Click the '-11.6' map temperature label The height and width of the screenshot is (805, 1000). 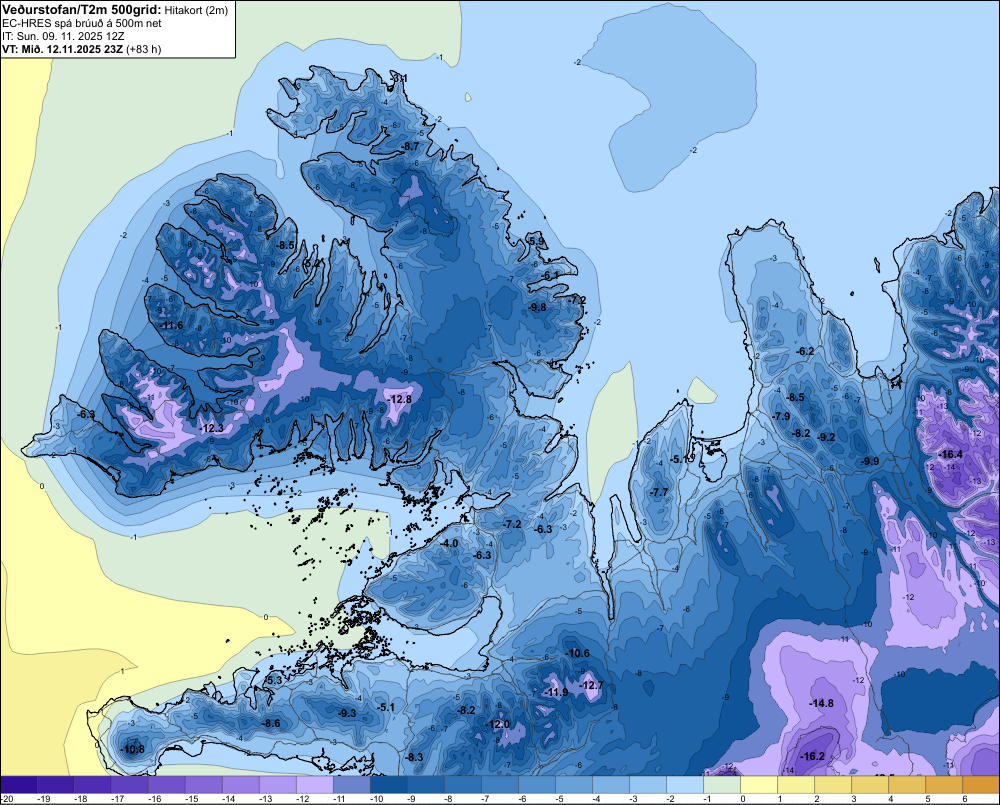170,325
